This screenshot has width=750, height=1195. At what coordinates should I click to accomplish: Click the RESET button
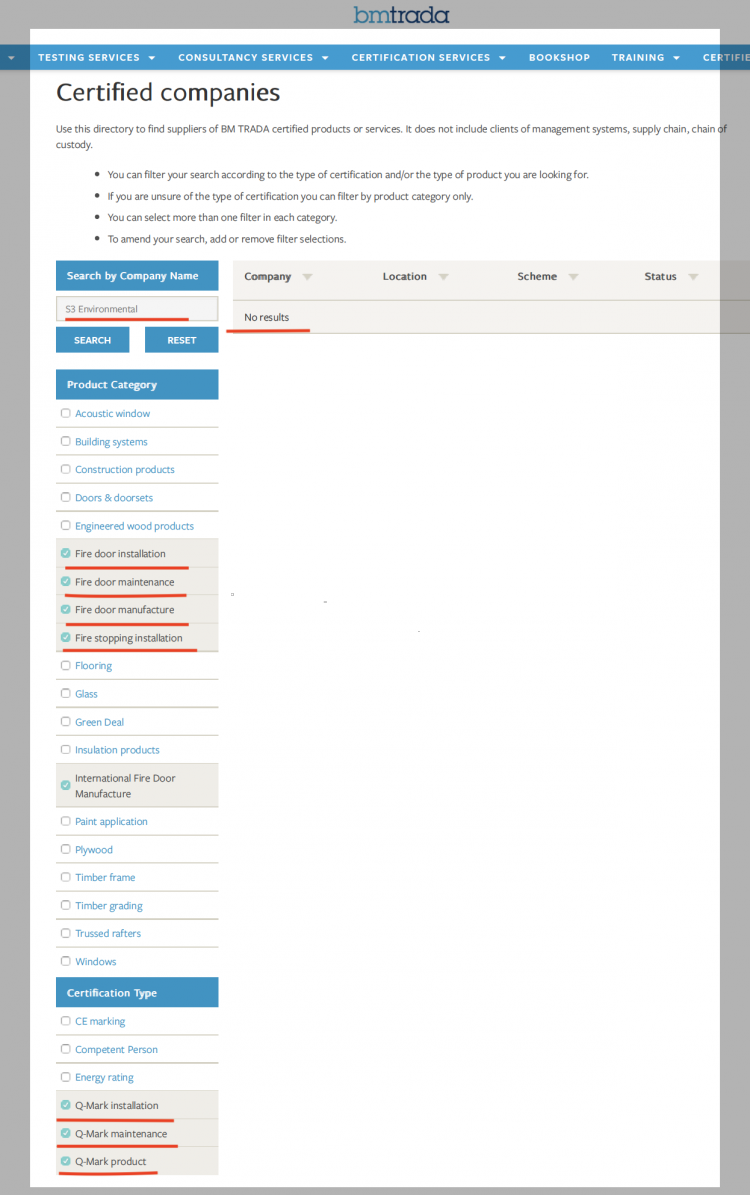click(x=181, y=340)
